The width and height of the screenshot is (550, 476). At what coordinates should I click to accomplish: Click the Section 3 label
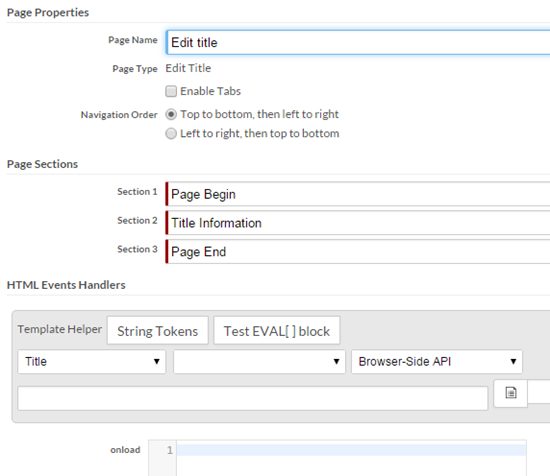137,249
